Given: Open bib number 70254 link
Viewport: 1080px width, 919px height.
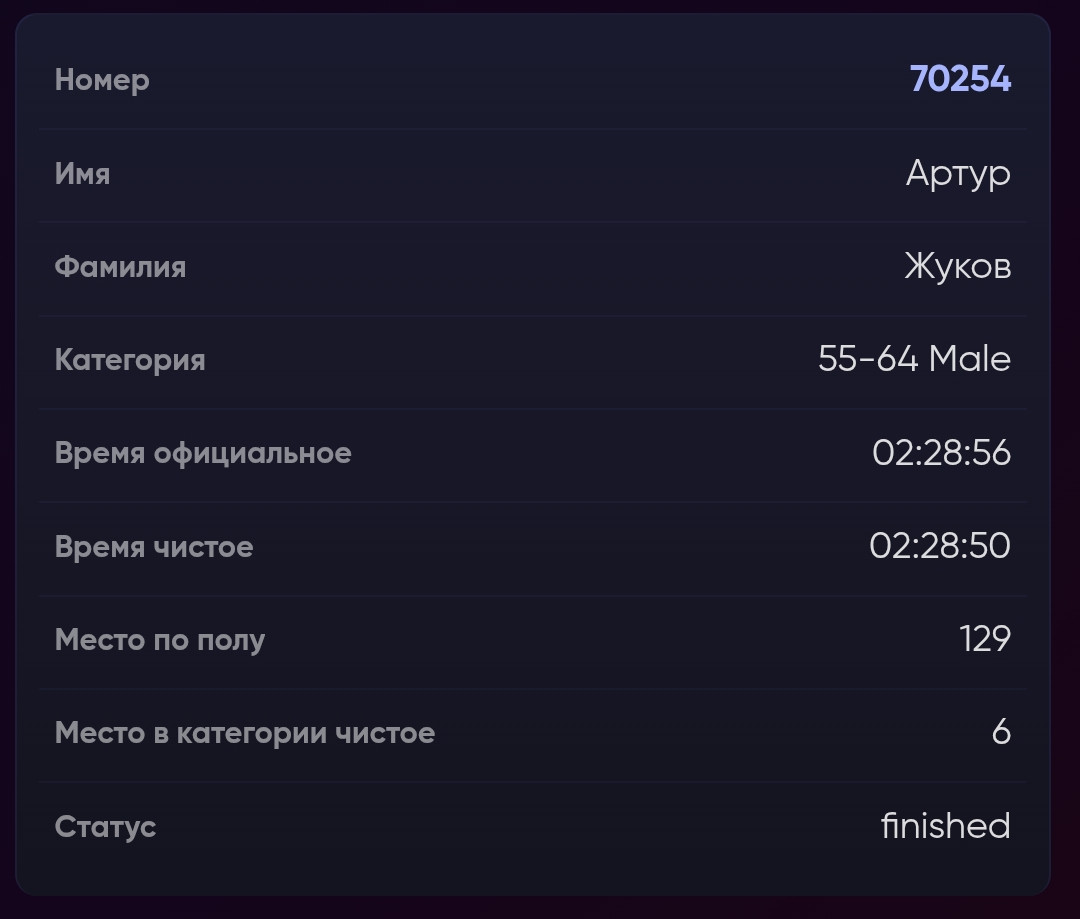Looking at the screenshot, I should [960, 79].
